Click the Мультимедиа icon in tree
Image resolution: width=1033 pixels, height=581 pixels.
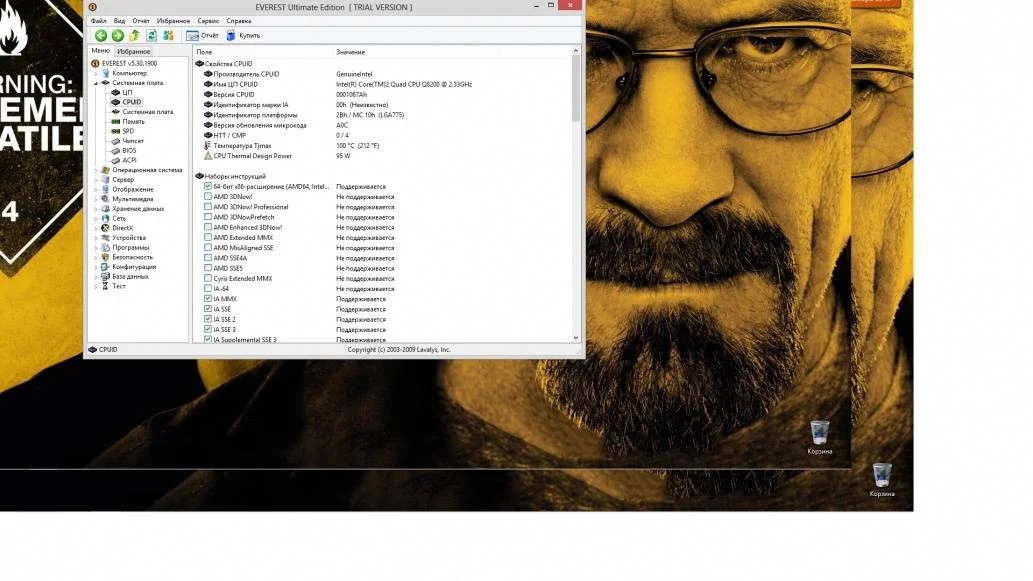(105, 199)
